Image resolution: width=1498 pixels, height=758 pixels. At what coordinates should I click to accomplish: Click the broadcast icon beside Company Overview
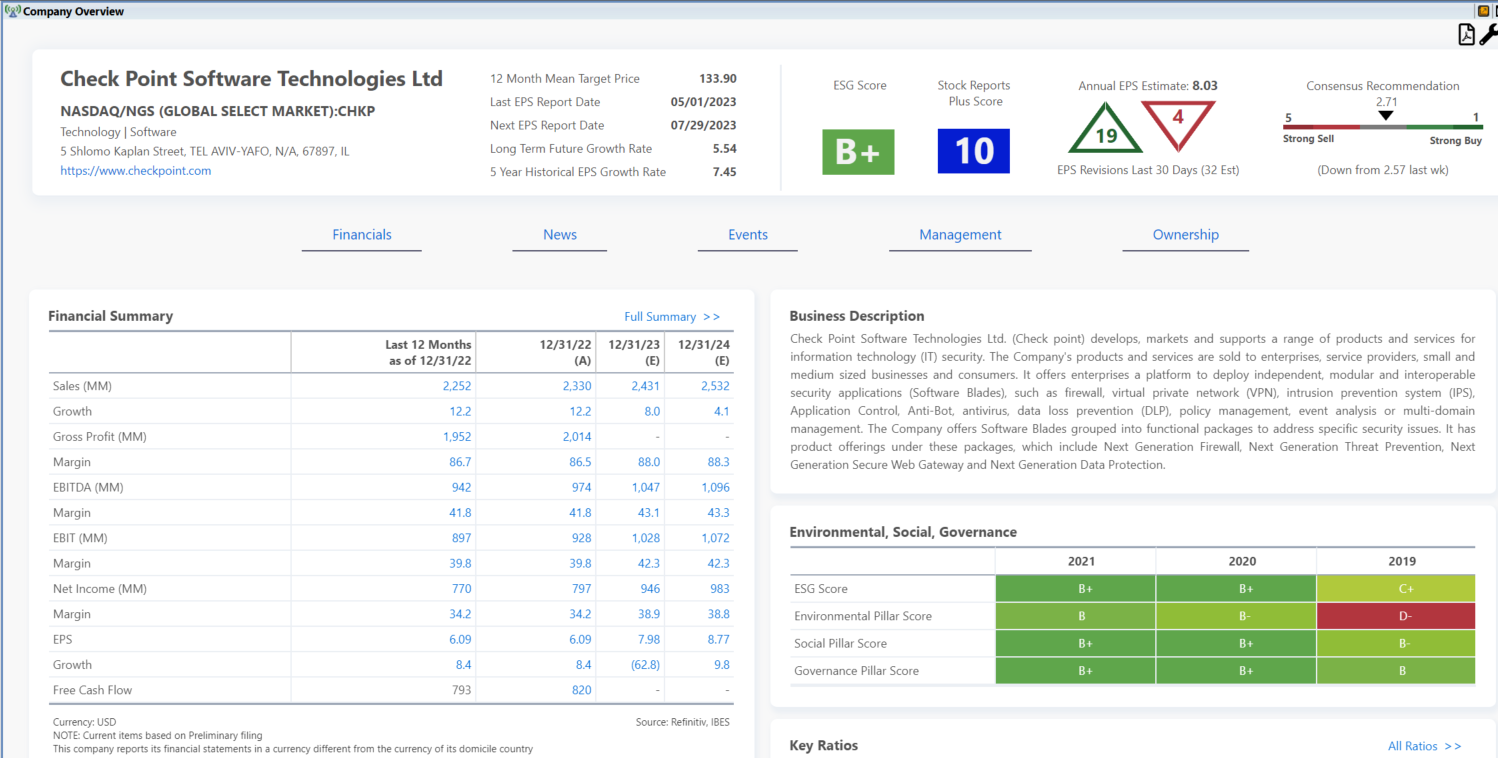(13, 11)
